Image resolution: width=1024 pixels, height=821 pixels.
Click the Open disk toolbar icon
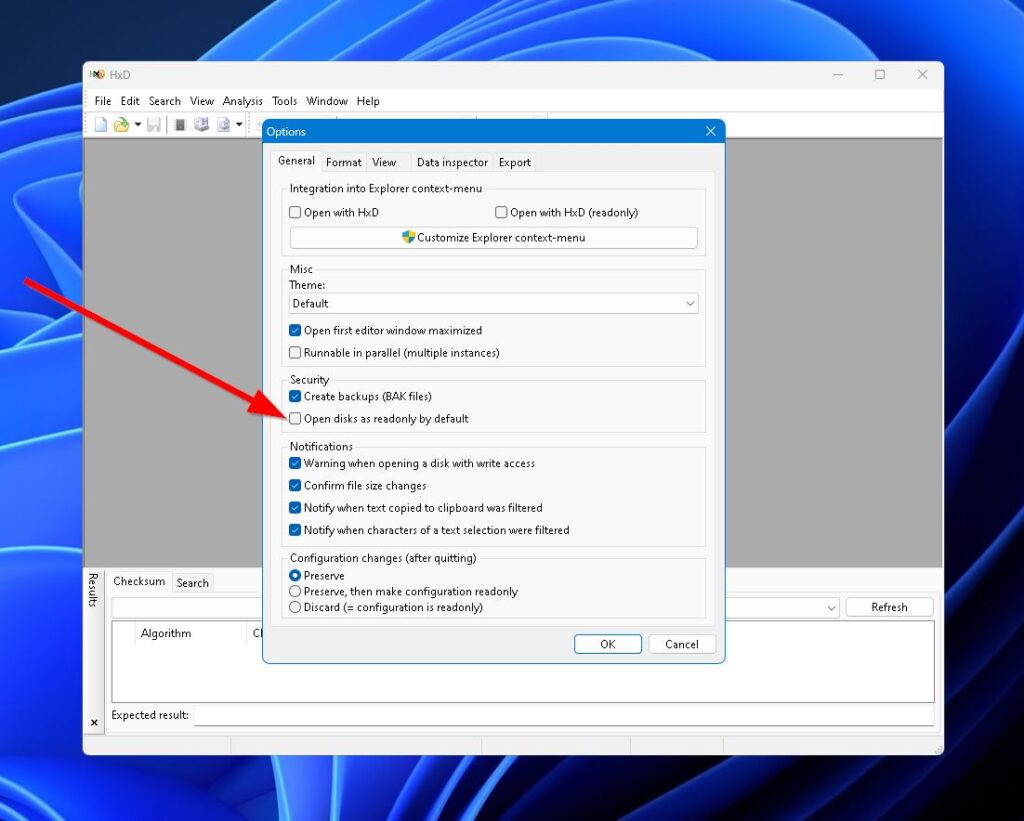pos(202,124)
